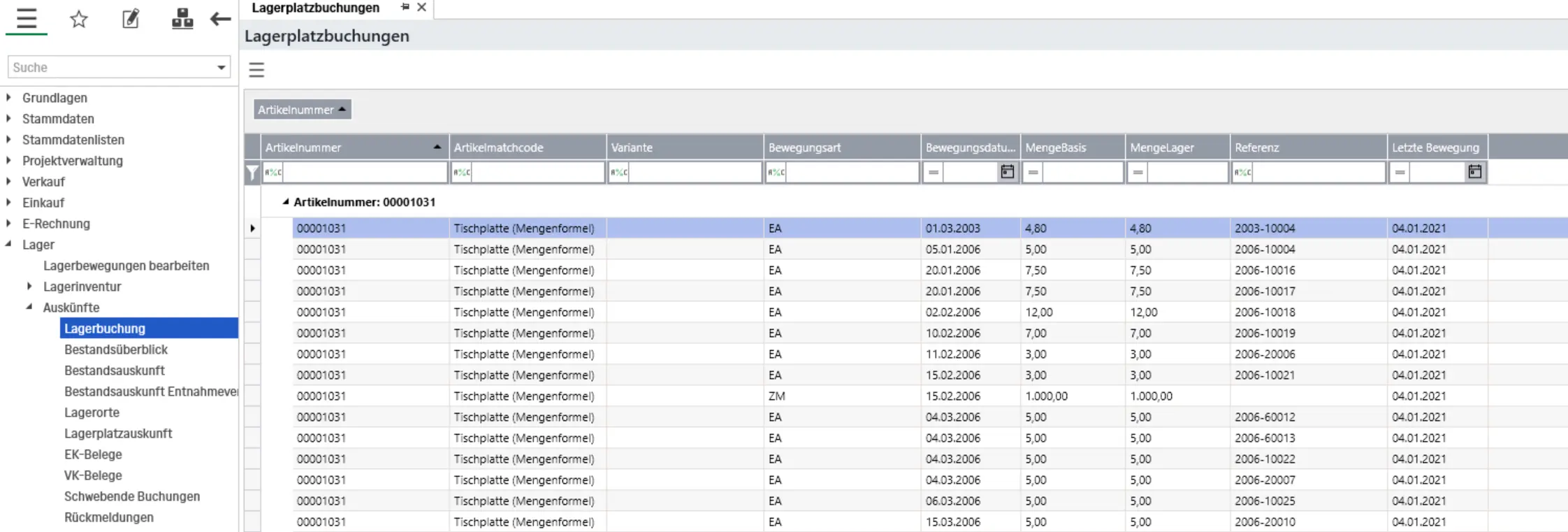Sort by the MengeBasis column header
Screen dimensions: 1568x532
[1073, 148]
